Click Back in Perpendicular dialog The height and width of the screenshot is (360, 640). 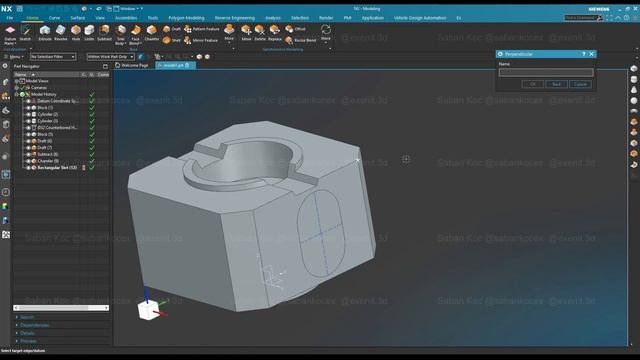coord(556,84)
